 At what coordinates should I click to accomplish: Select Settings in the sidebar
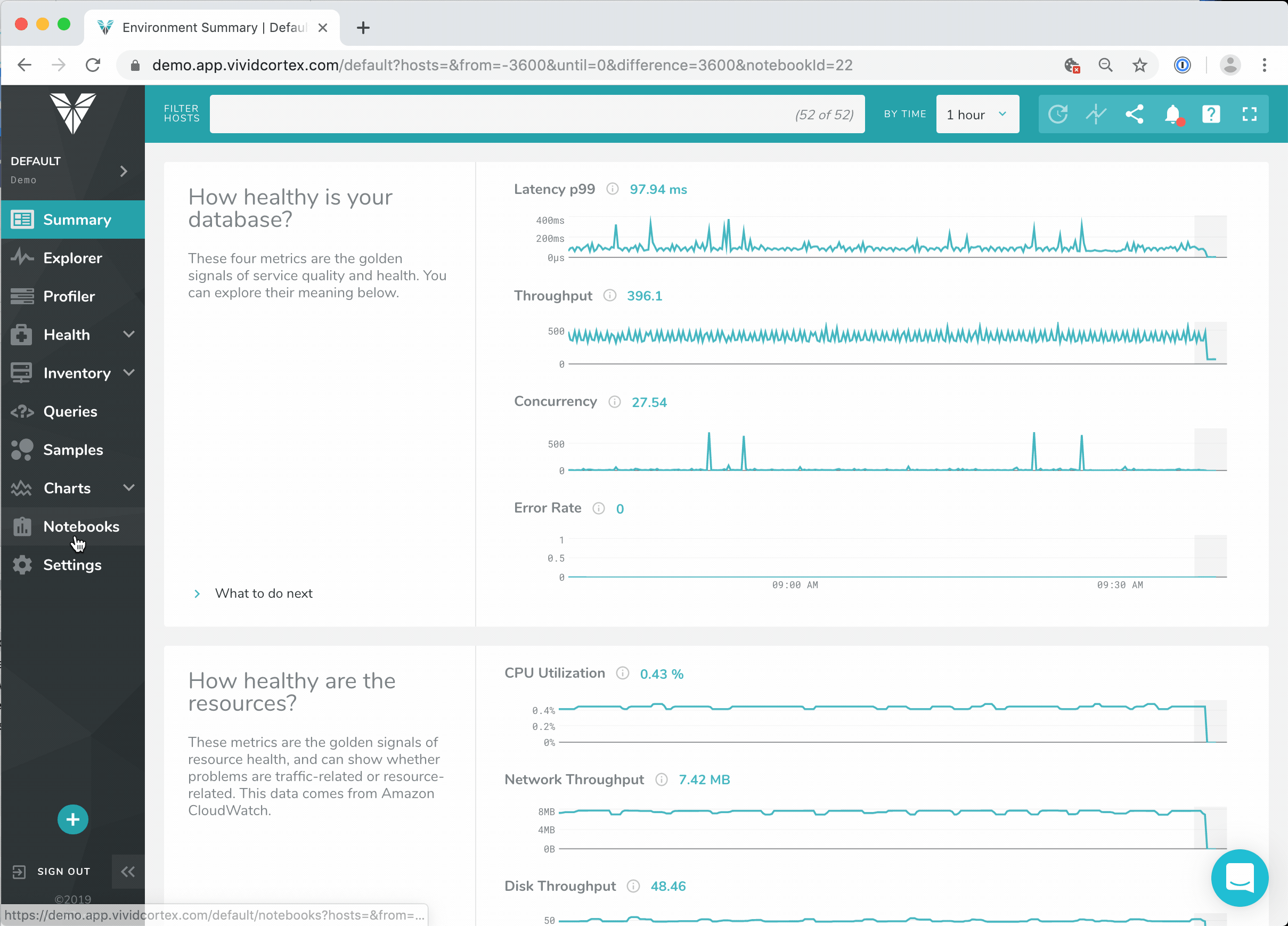72,565
